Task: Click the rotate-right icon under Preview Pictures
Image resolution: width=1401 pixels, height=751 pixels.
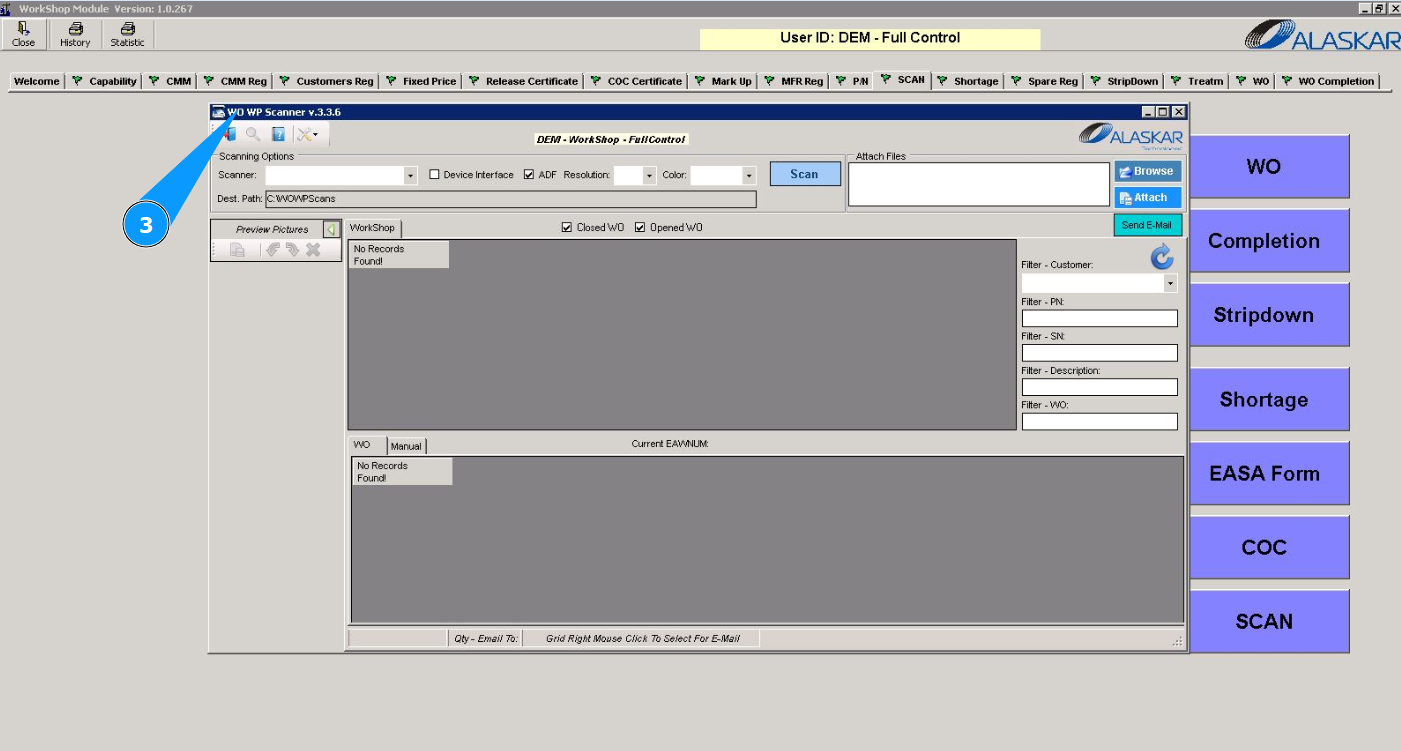Action: coord(292,250)
